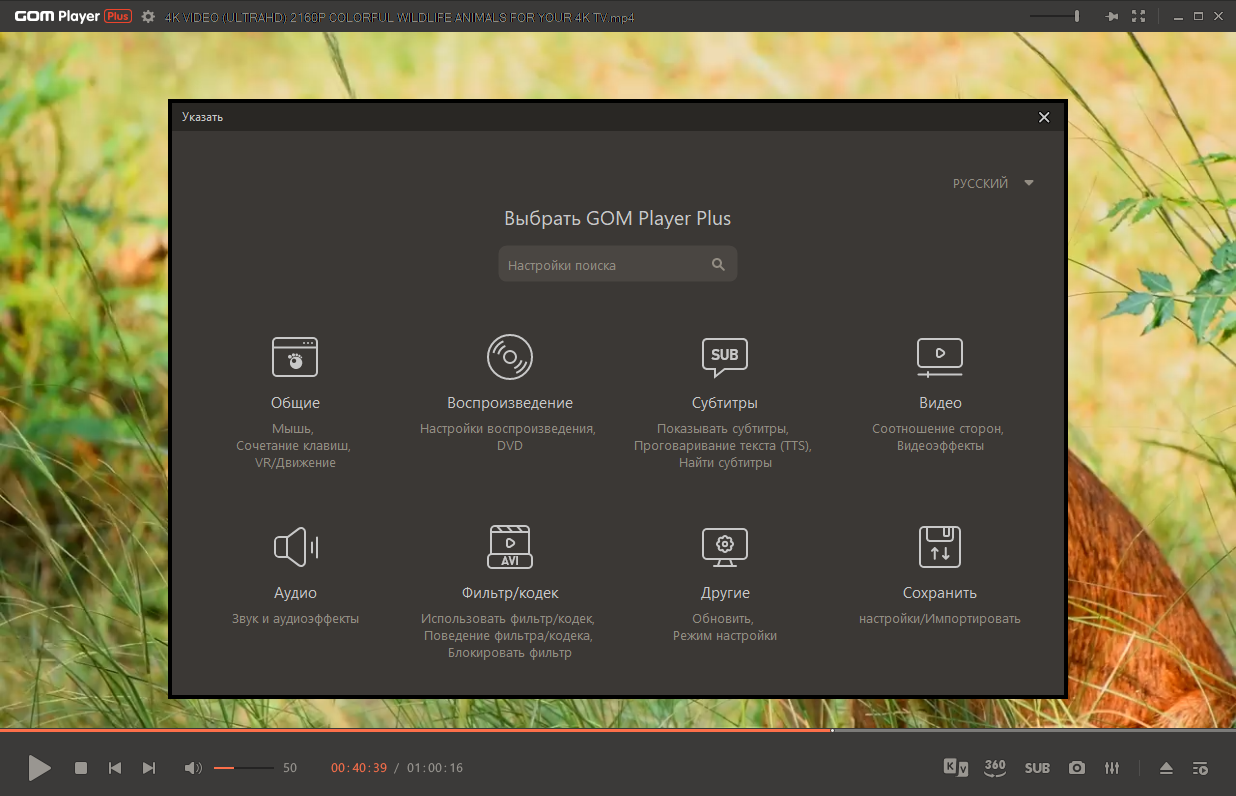Open the Аудио speaker icon
This screenshot has width=1236, height=796.
coord(295,547)
